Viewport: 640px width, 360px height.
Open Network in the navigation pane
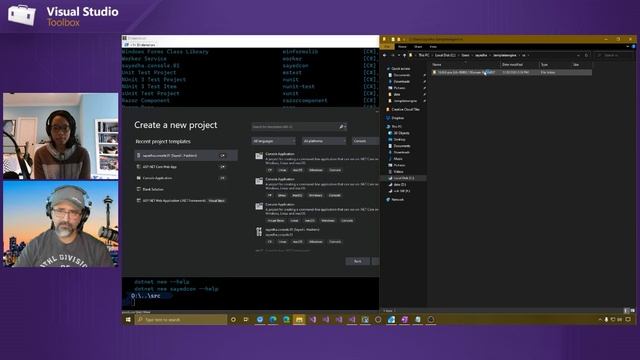pos(397,200)
